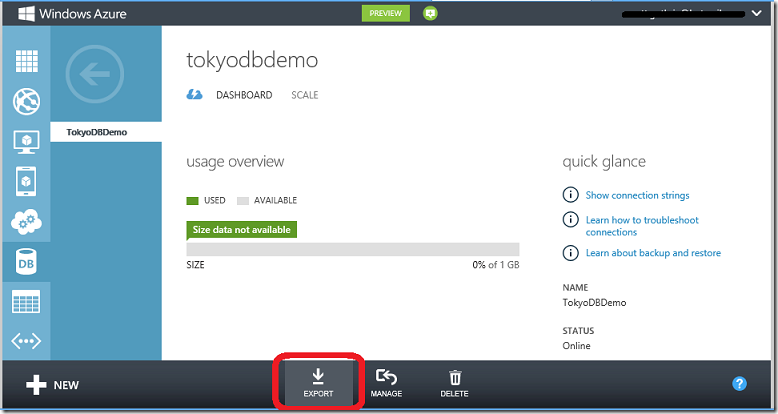Click the green USED legend swatch

point(193,201)
